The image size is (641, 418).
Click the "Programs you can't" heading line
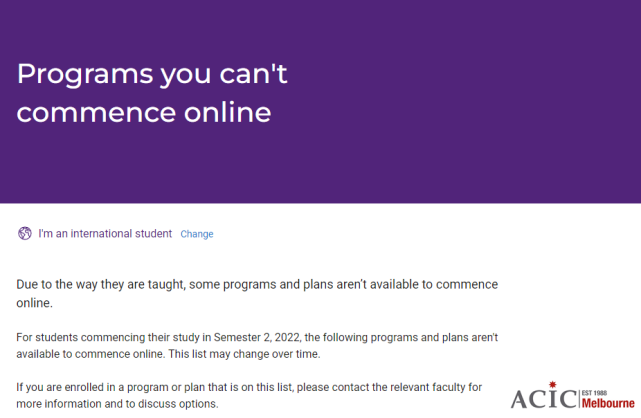152,74
